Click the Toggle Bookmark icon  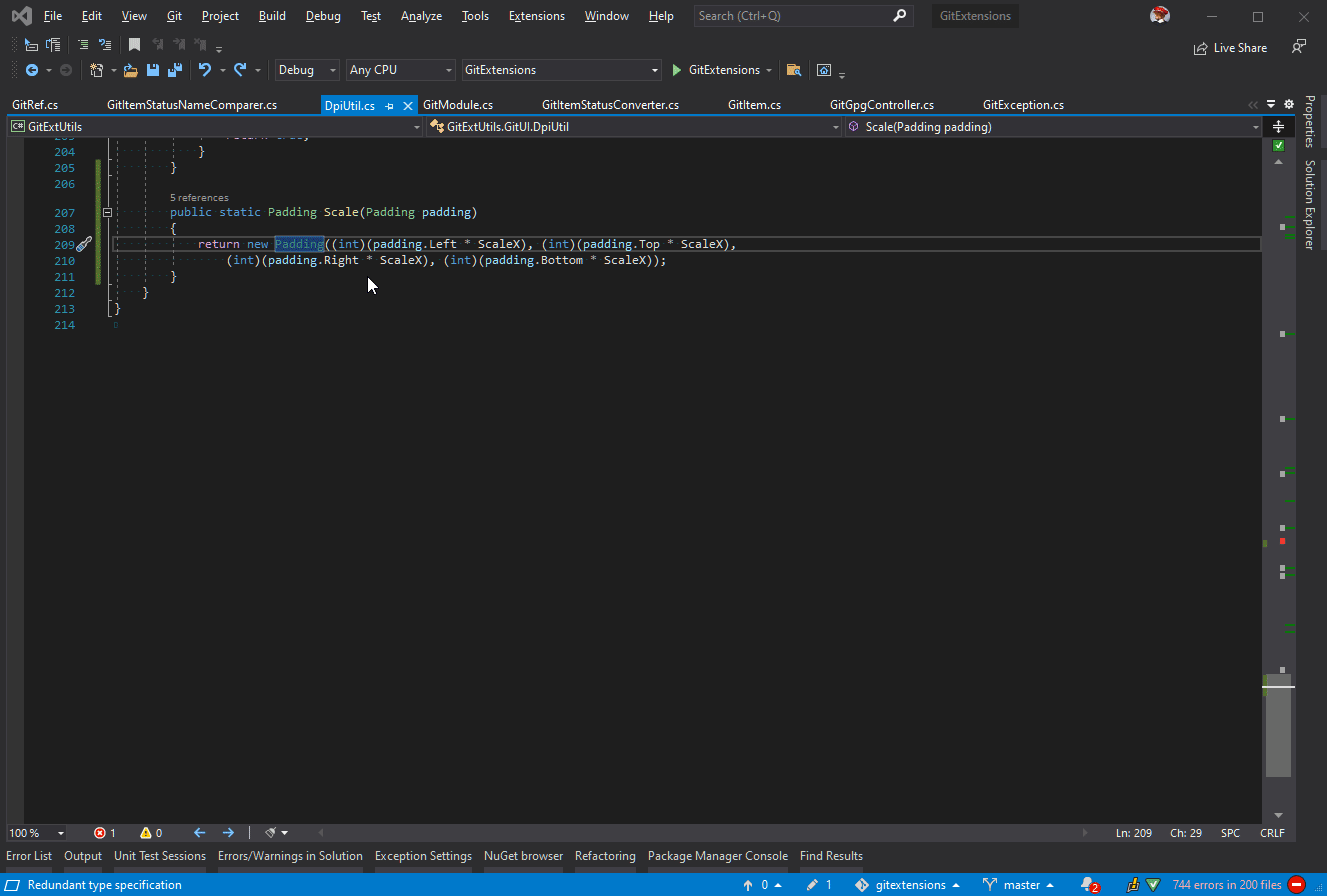pyautogui.click(x=135, y=44)
